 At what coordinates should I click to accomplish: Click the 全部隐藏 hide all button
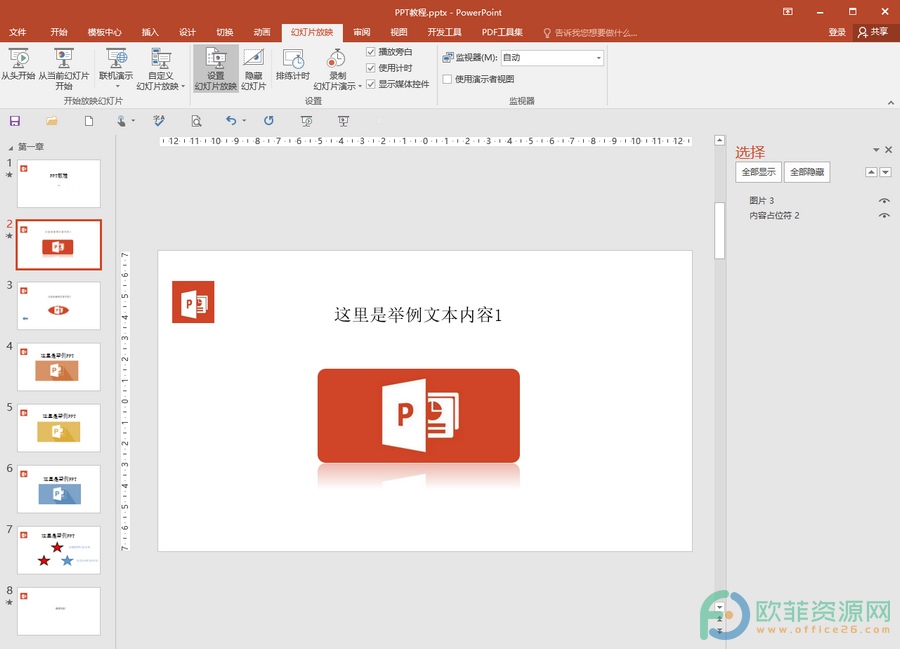(806, 172)
